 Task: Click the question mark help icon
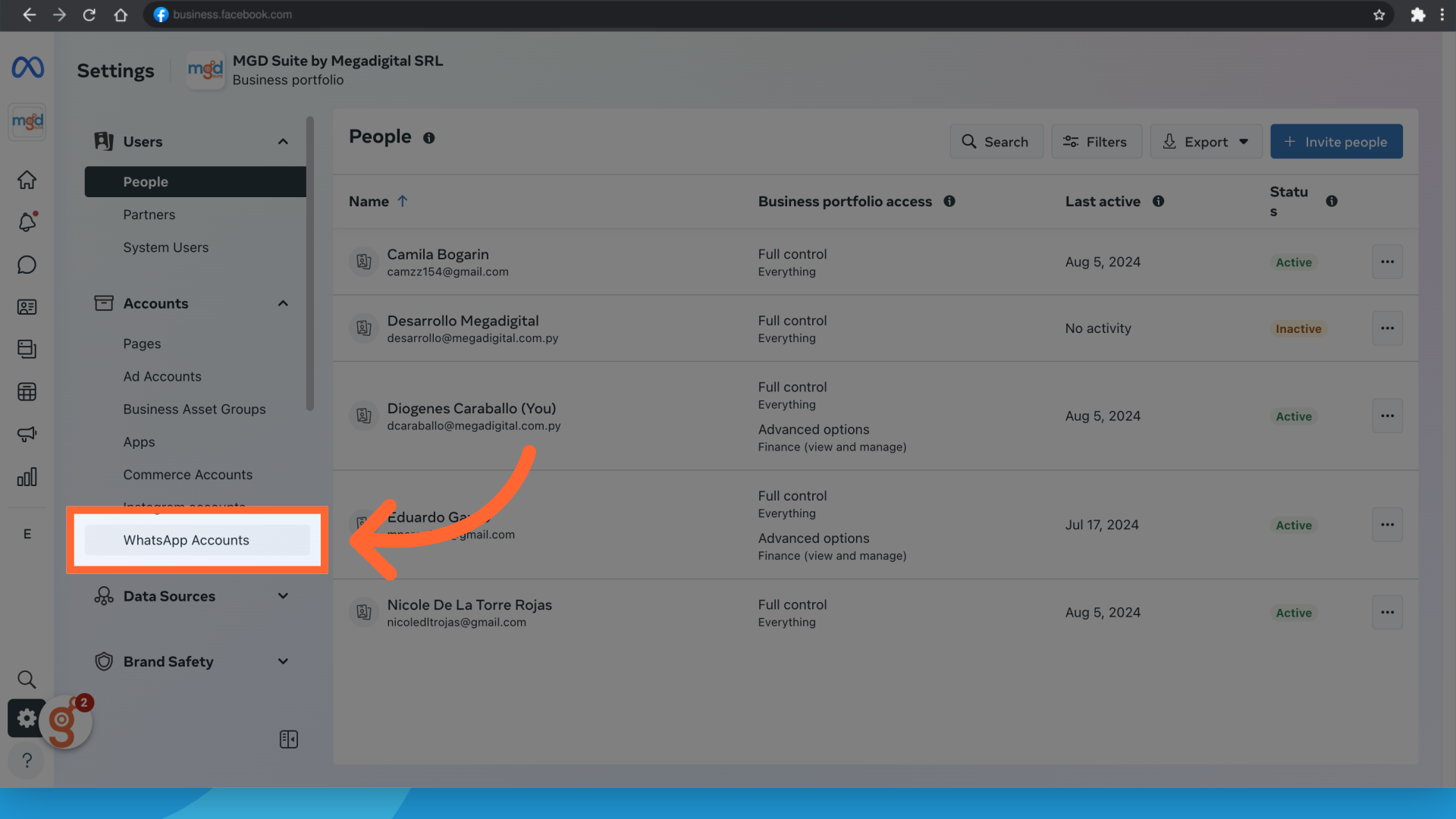tap(27, 760)
